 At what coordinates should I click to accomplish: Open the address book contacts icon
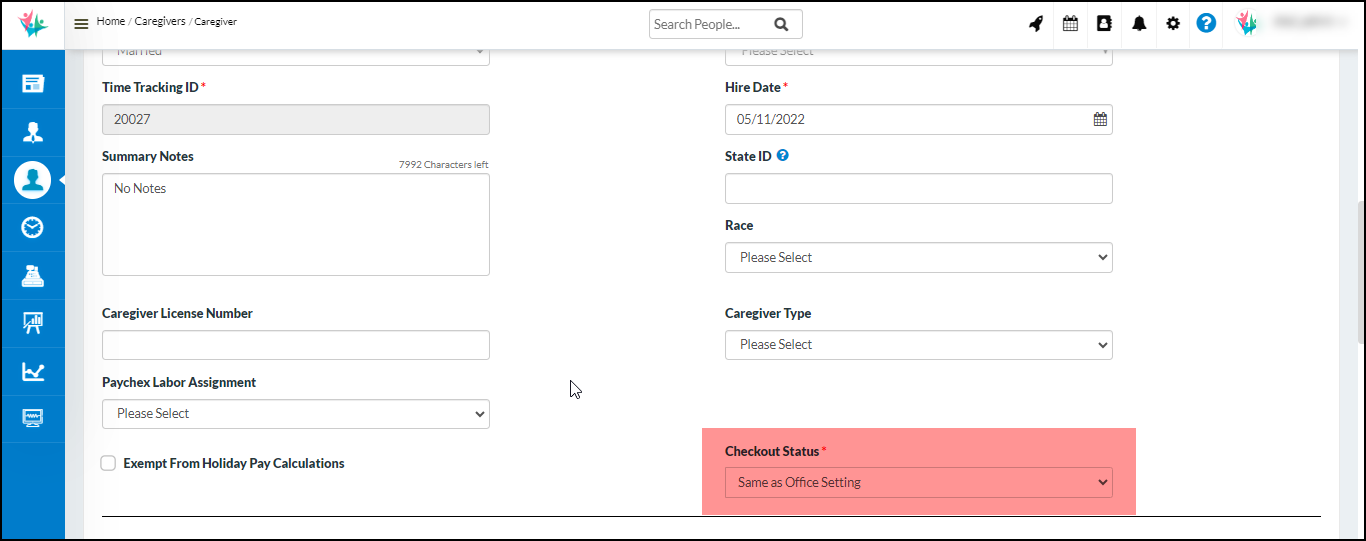1104,24
